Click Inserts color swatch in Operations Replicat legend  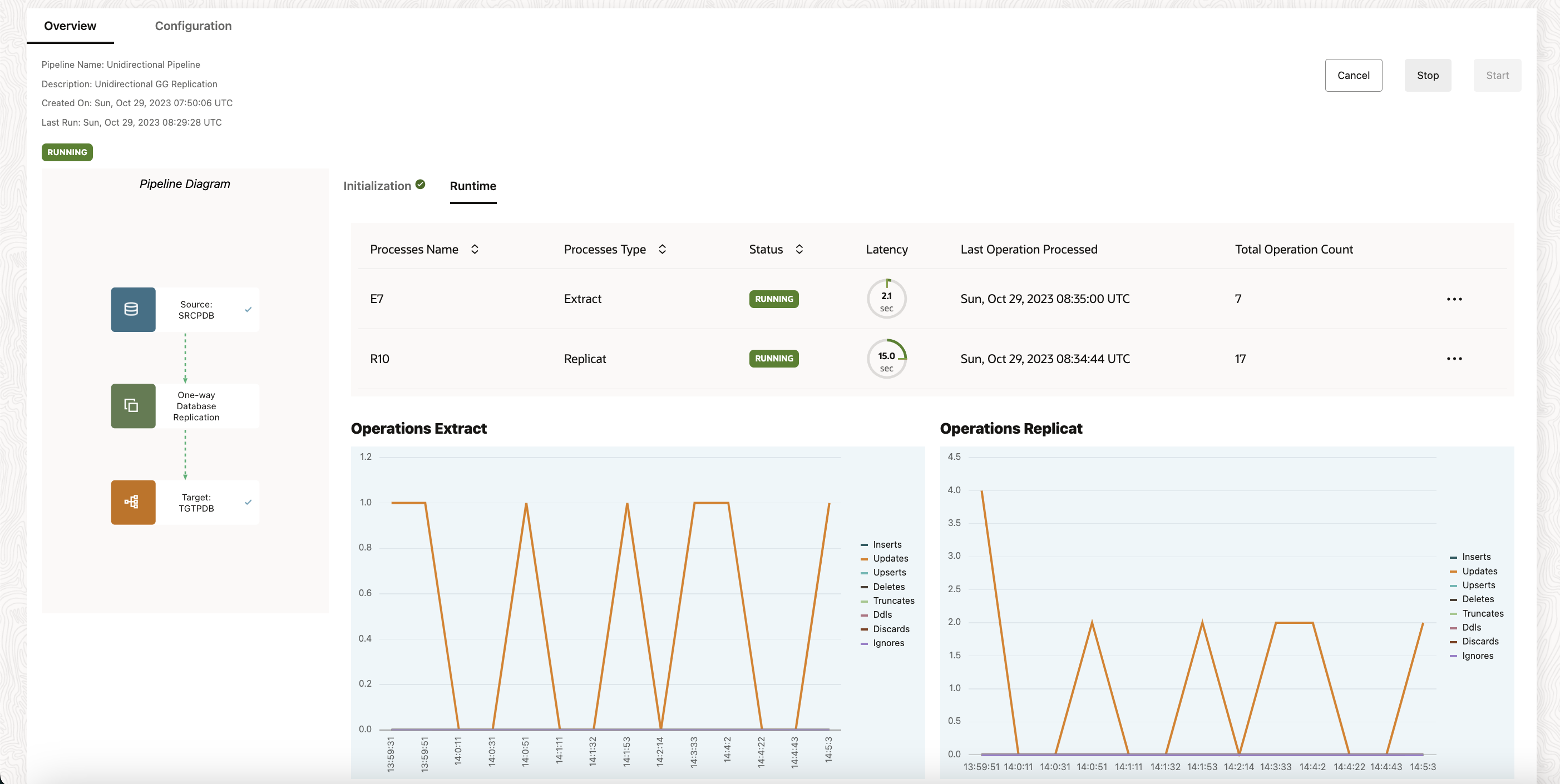(x=1453, y=557)
